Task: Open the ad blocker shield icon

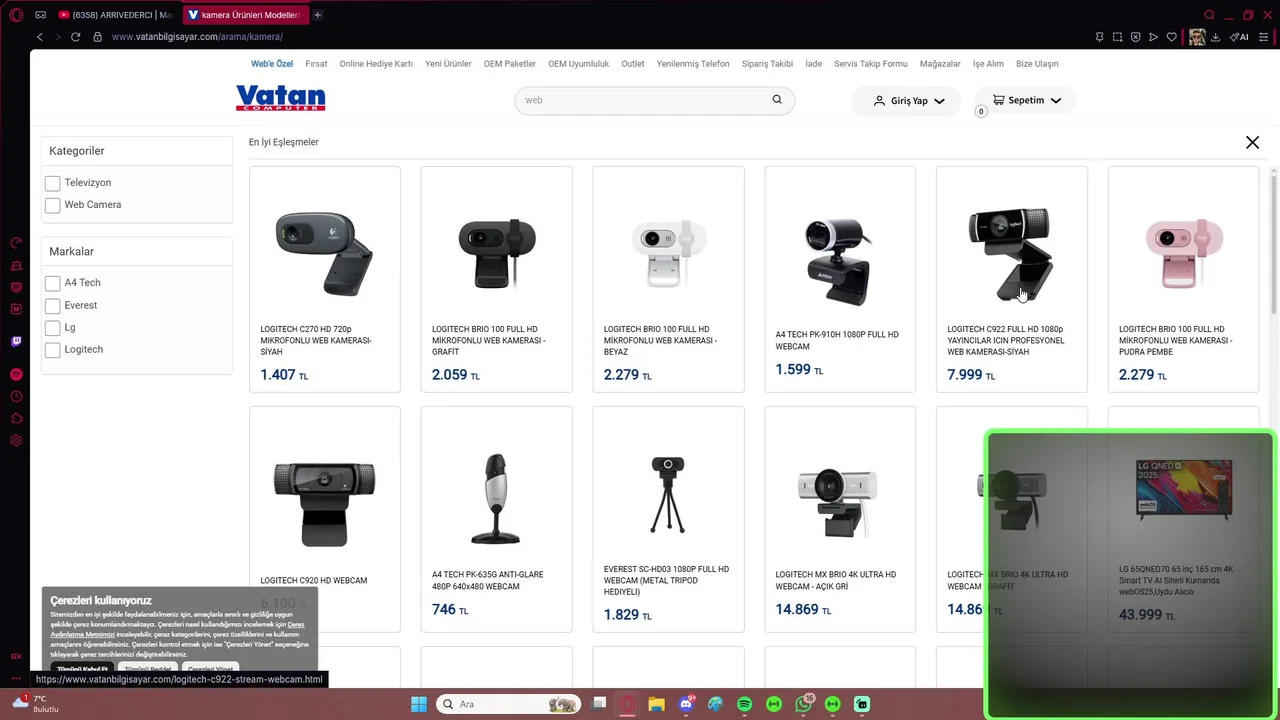Action: (1136, 37)
